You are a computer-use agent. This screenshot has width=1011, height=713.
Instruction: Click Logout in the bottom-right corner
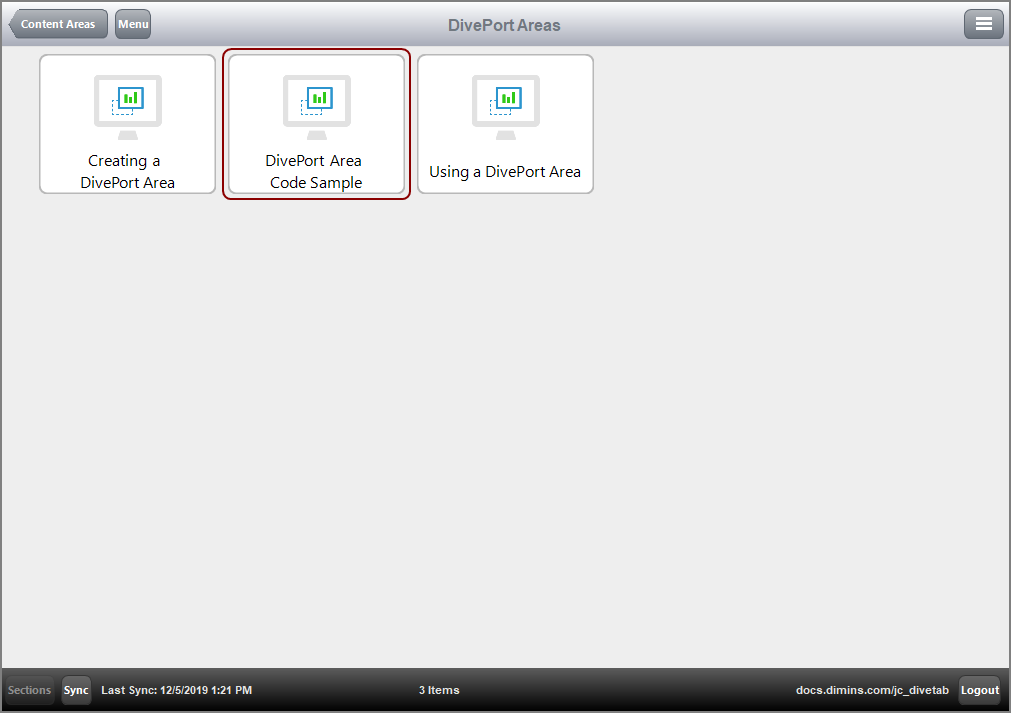(x=979, y=690)
